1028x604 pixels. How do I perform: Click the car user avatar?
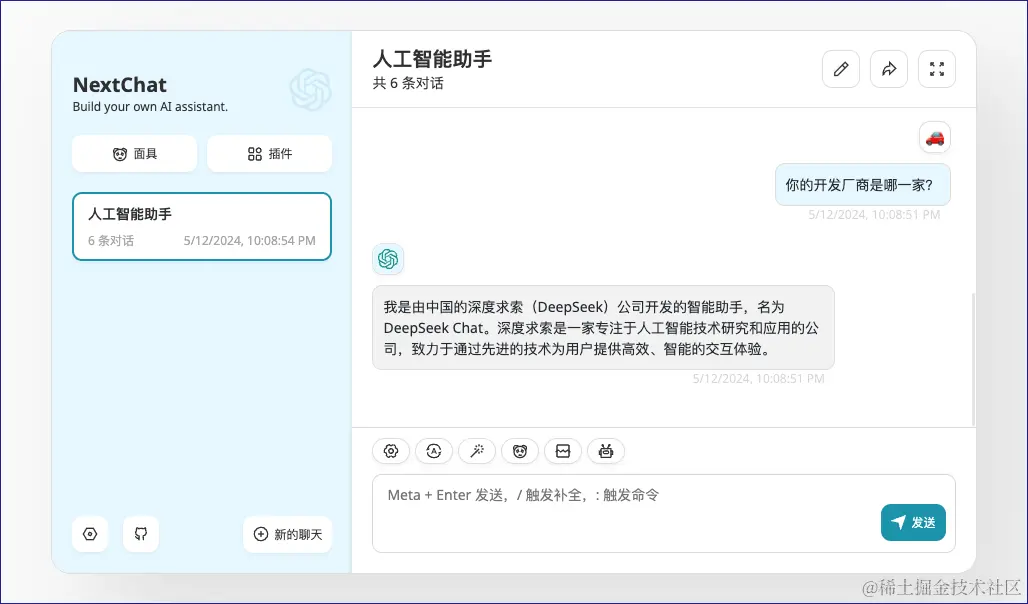[x=934, y=138]
